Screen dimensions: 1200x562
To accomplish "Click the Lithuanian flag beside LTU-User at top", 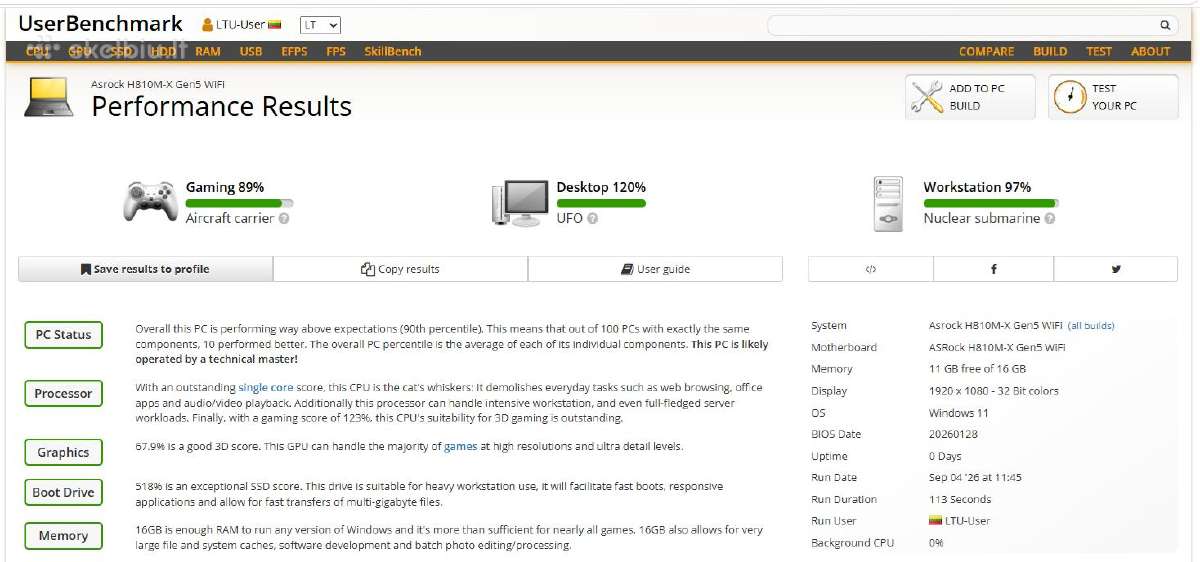I will point(274,25).
